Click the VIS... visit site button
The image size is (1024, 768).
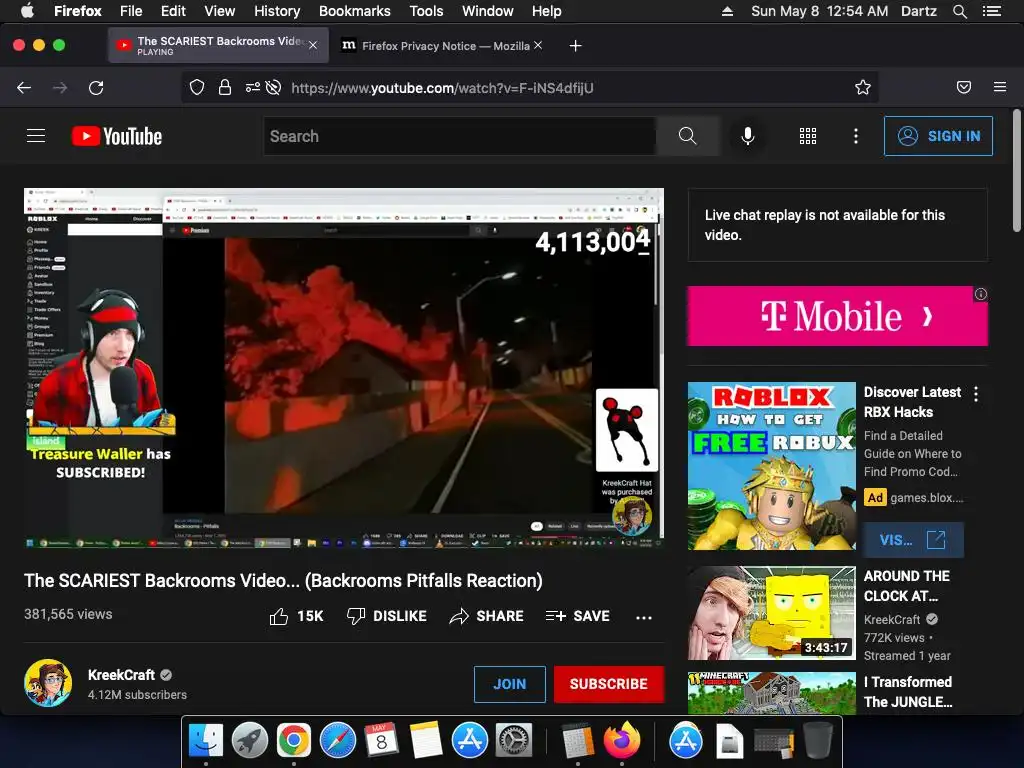[x=912, y=540]
